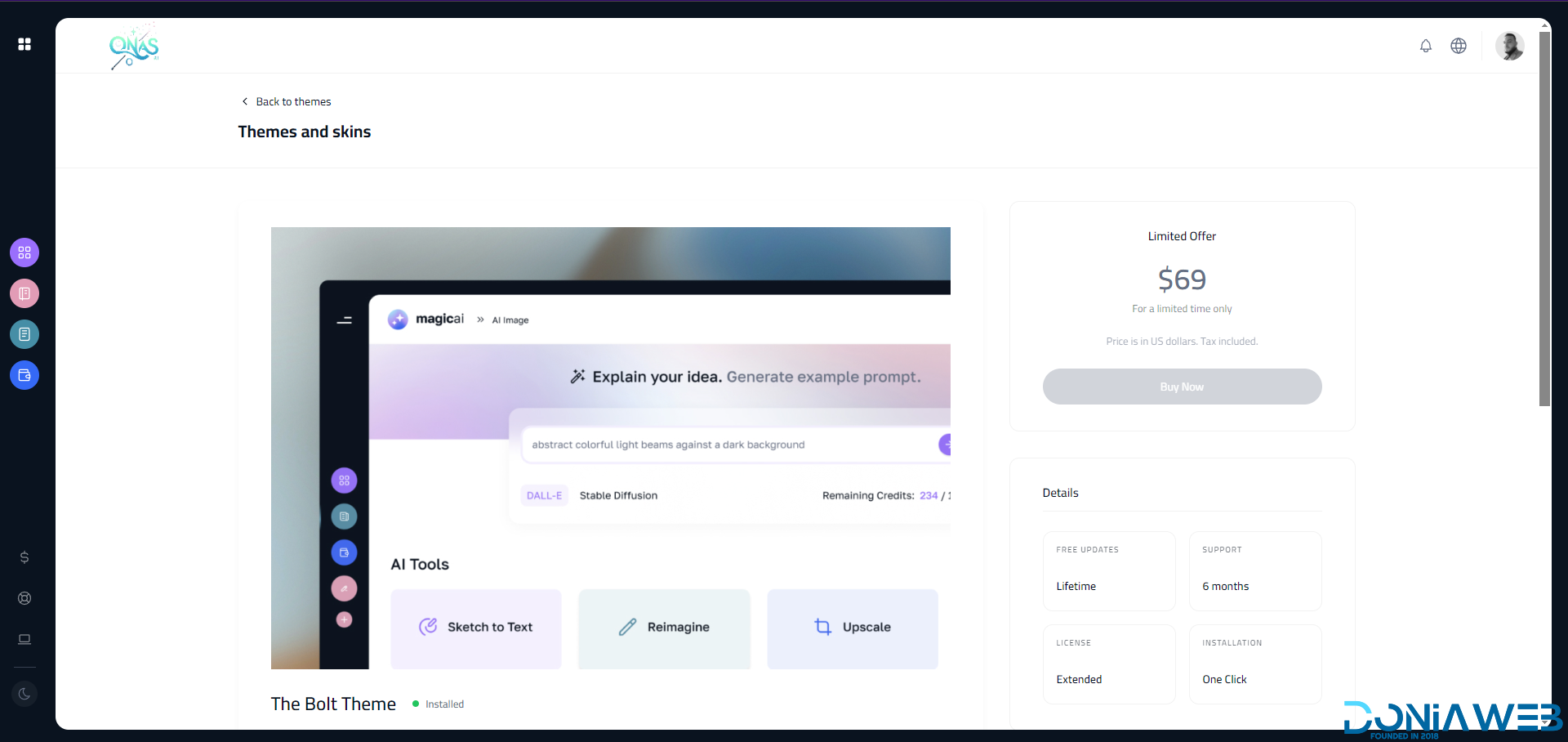
Task: Toggle dark mode with moon icon
Action: tap(24, 694)
